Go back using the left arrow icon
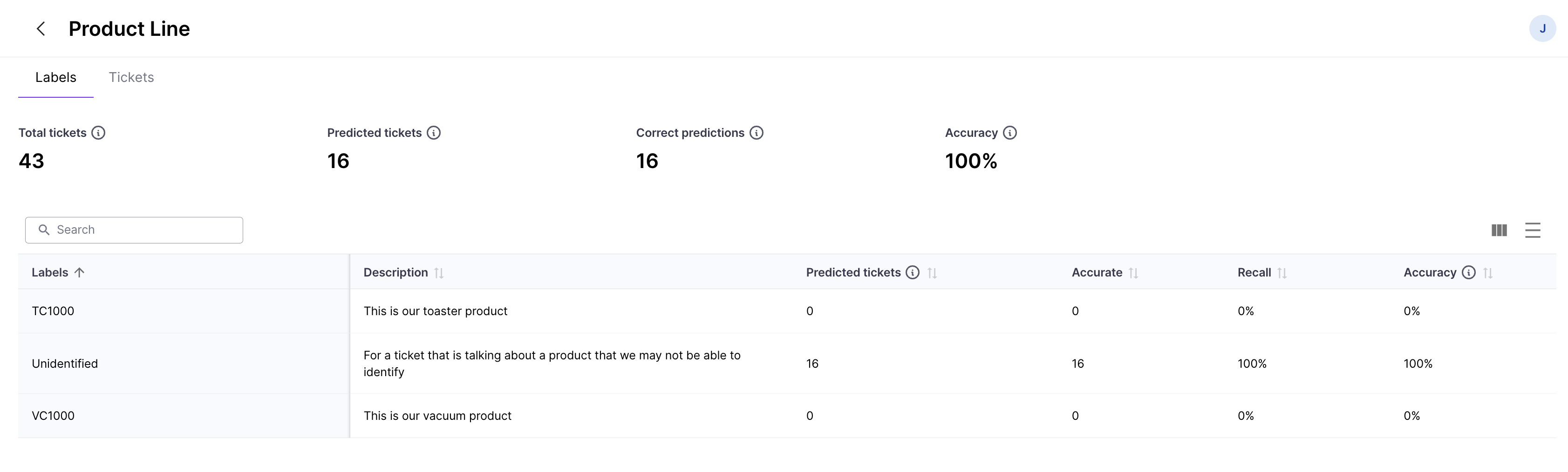The height and width of the screenshot is (472, 1568). (x=41, y=28)
